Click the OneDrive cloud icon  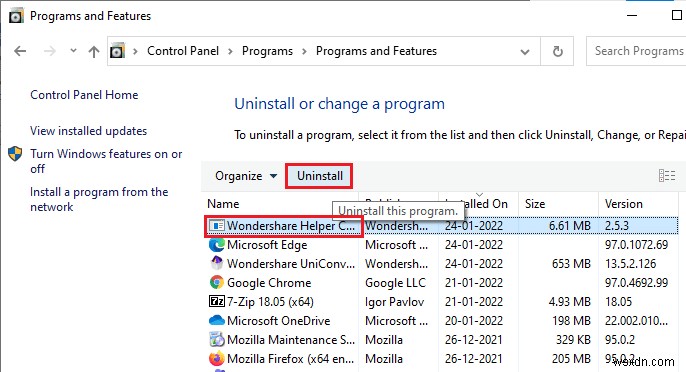tap(217, 321)
